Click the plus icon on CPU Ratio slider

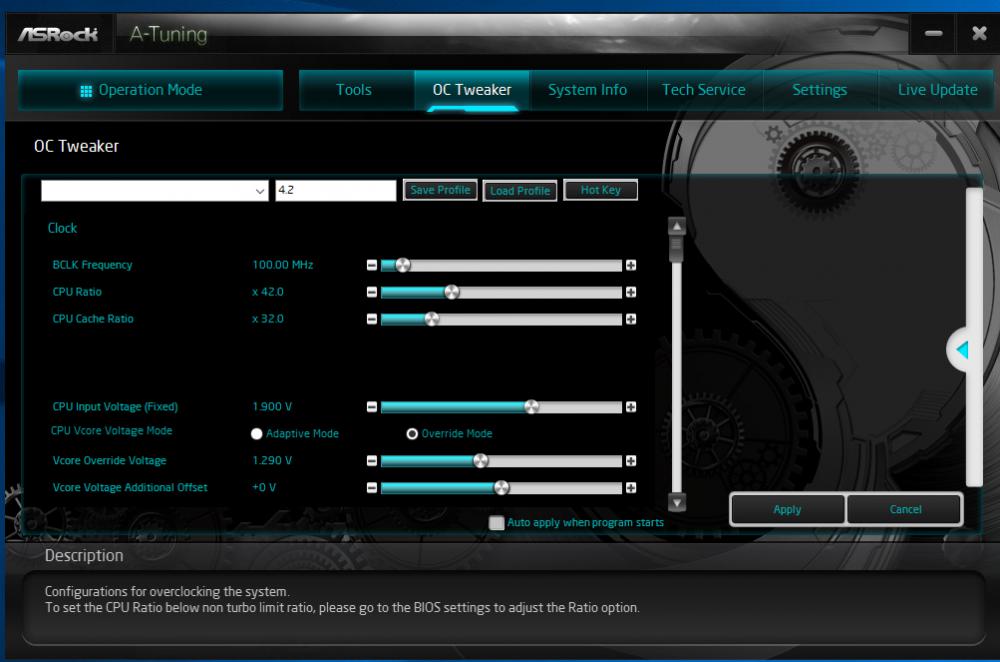point(632,291)
